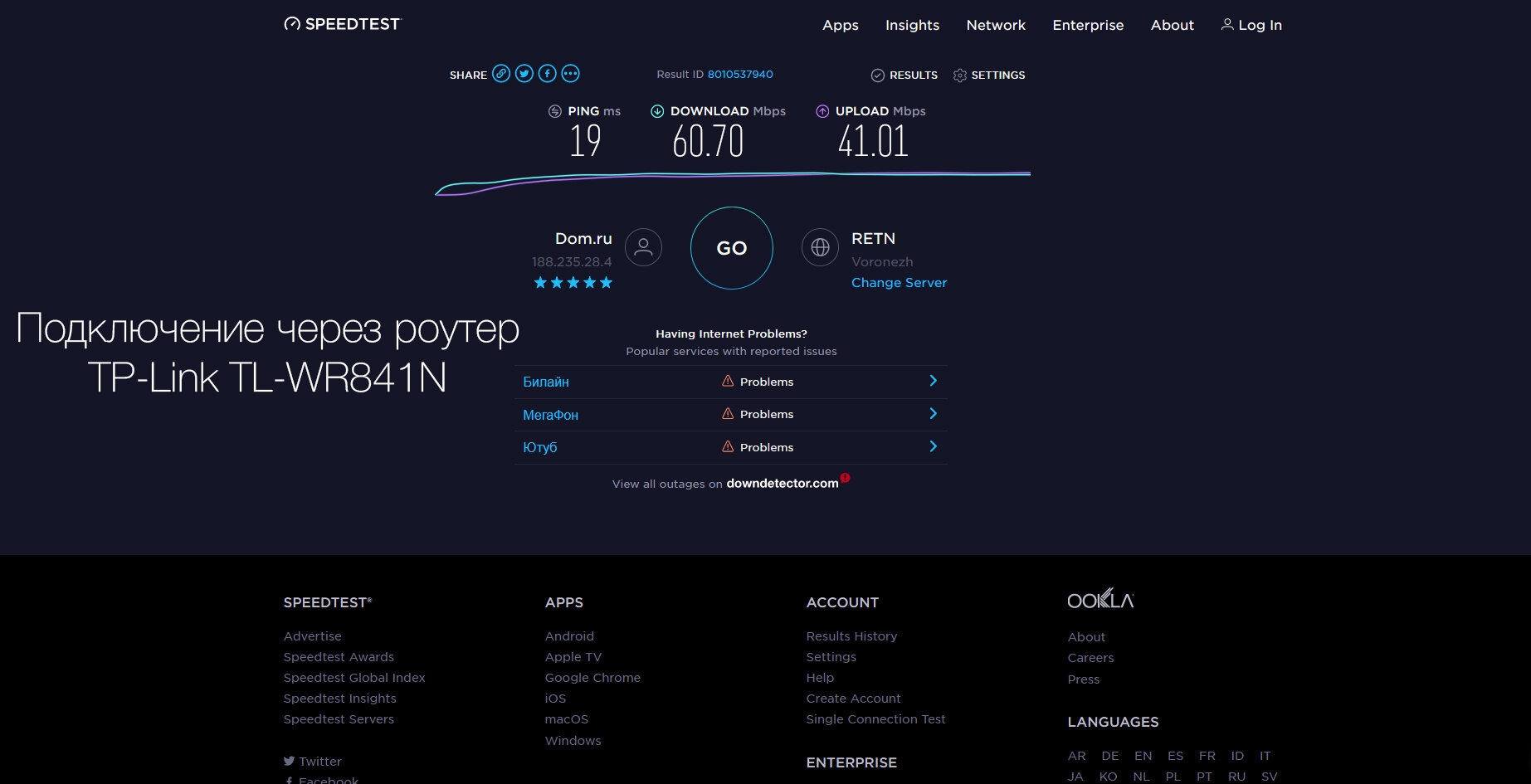Open the Insights menu
This screenshot has height=784, width=1531.
tap(912, 25)
